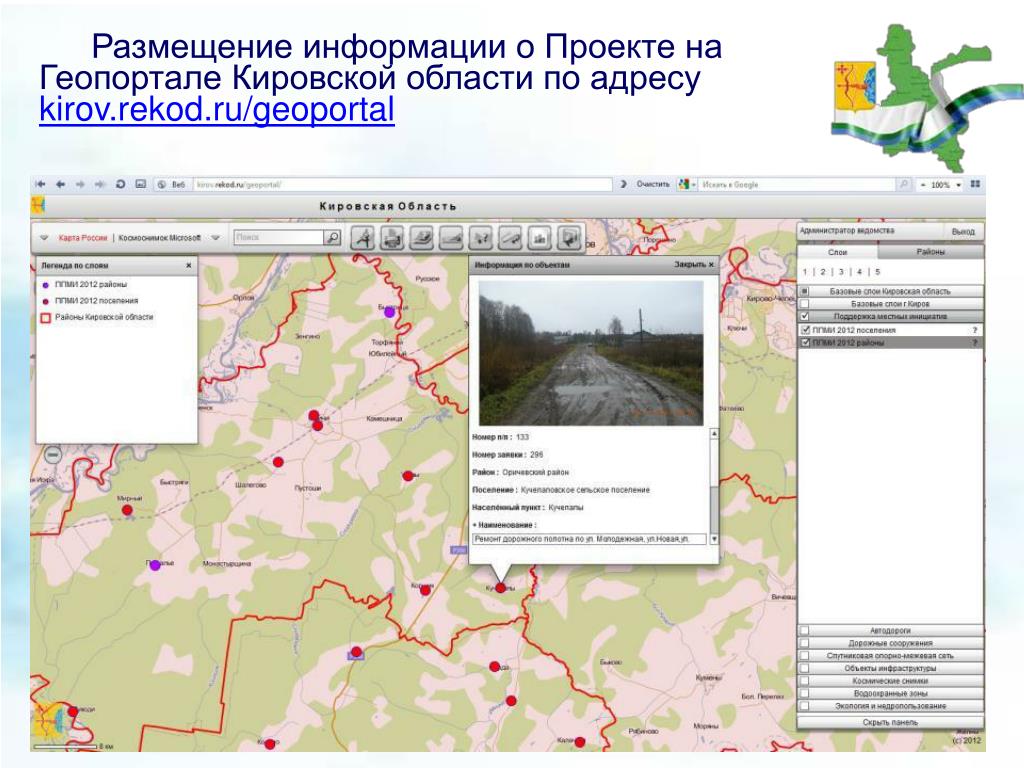
Task: Click the question mark for ППМИ 2012 поселения
Action: [x=974, y=330]
